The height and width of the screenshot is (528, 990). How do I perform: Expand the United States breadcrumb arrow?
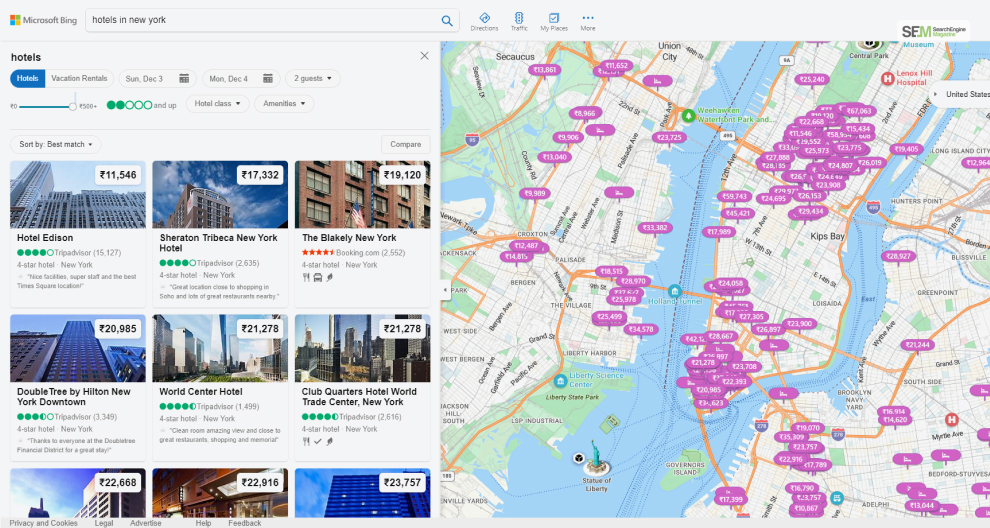[936, 94]
